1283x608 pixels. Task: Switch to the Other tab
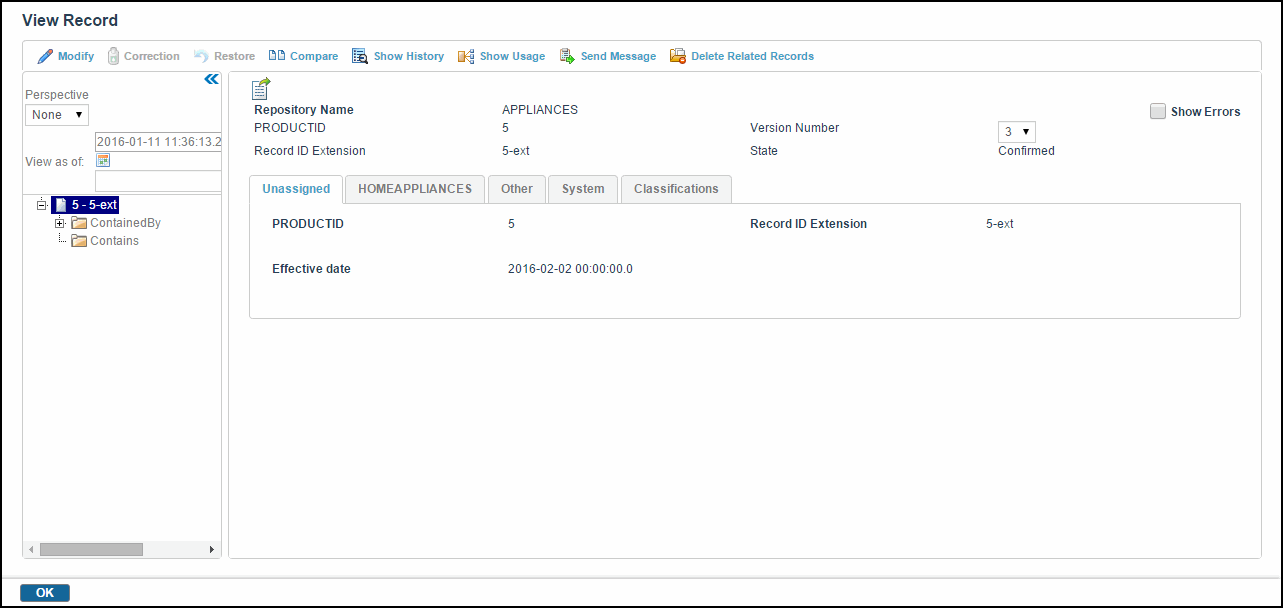coord(517,189)
